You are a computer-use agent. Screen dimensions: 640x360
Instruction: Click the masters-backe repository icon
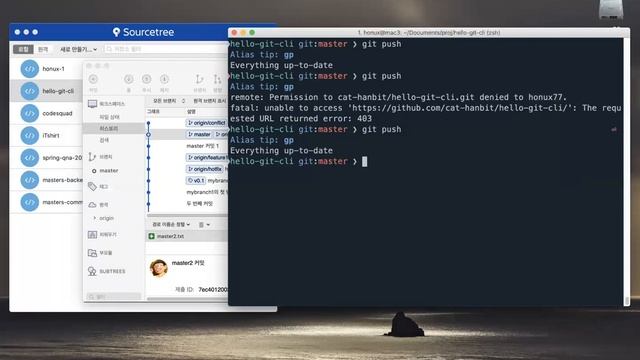pos(30,180)
